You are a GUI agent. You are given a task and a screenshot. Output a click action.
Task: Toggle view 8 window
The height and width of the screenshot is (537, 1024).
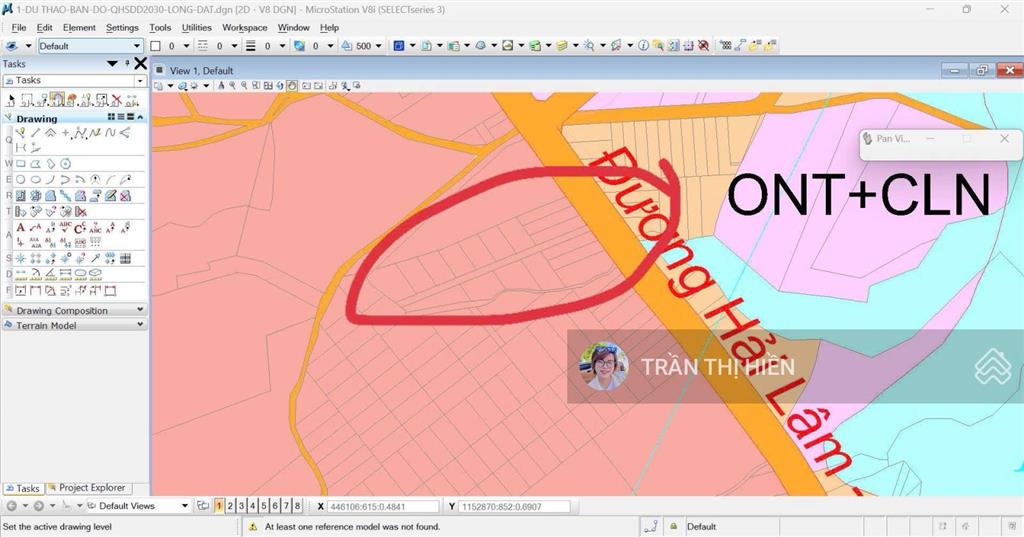tap(297, 506)
